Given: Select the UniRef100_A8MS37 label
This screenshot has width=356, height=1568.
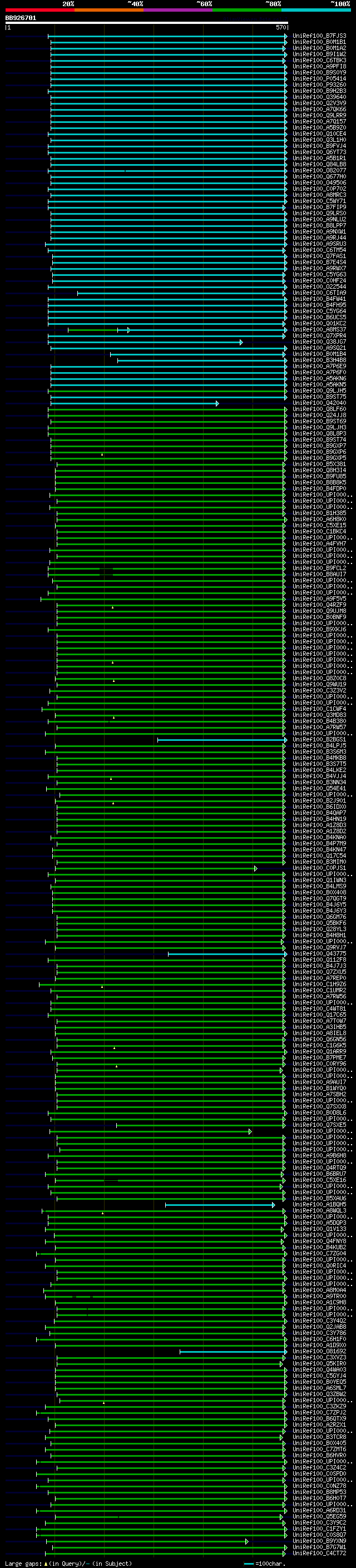Looking at the screenshot, I should pos(319,330).
